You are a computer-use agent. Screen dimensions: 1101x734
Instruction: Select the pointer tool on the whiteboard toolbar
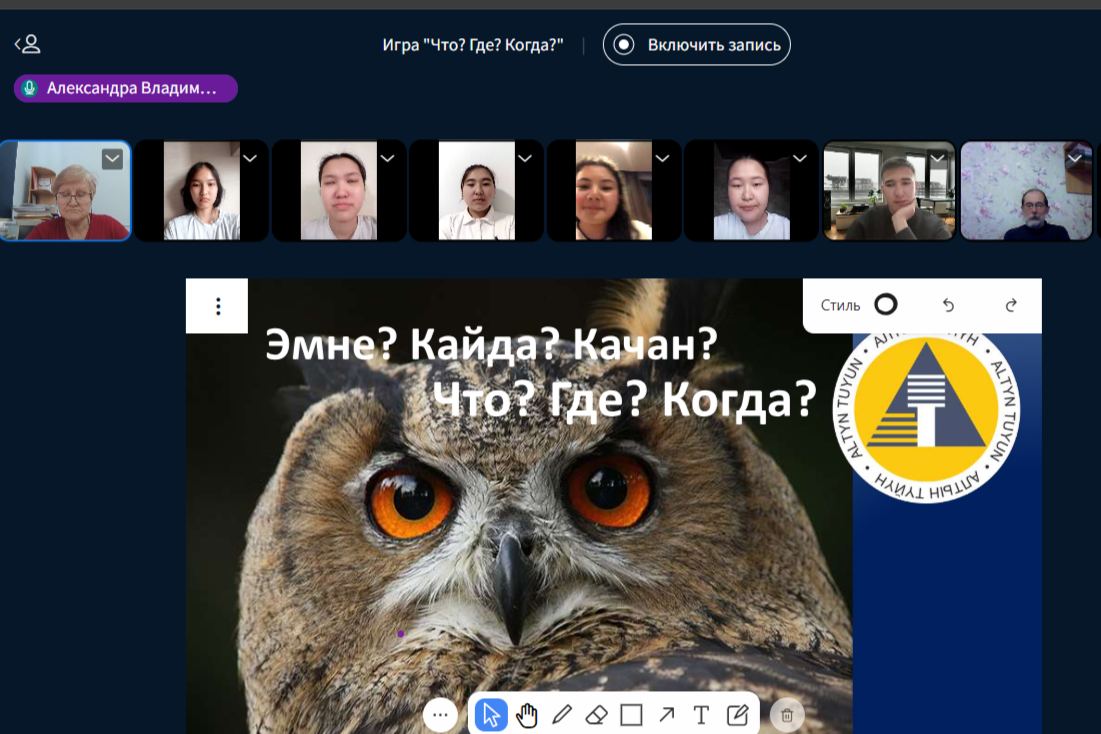(489, 714)
